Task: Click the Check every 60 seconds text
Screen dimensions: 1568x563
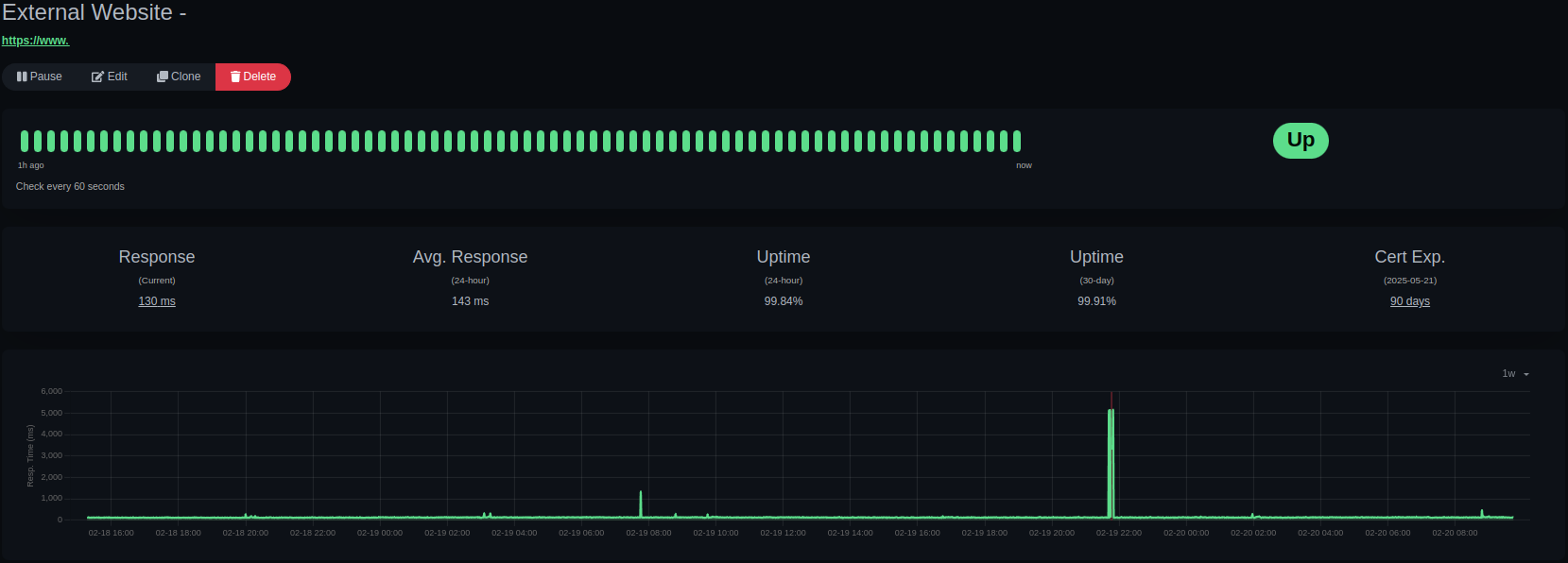Action: (70, 186)
